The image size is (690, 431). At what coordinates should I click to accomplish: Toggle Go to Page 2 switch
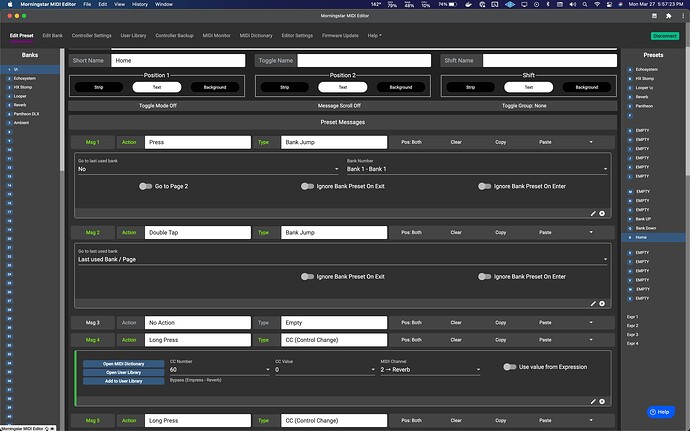point(145,186)
